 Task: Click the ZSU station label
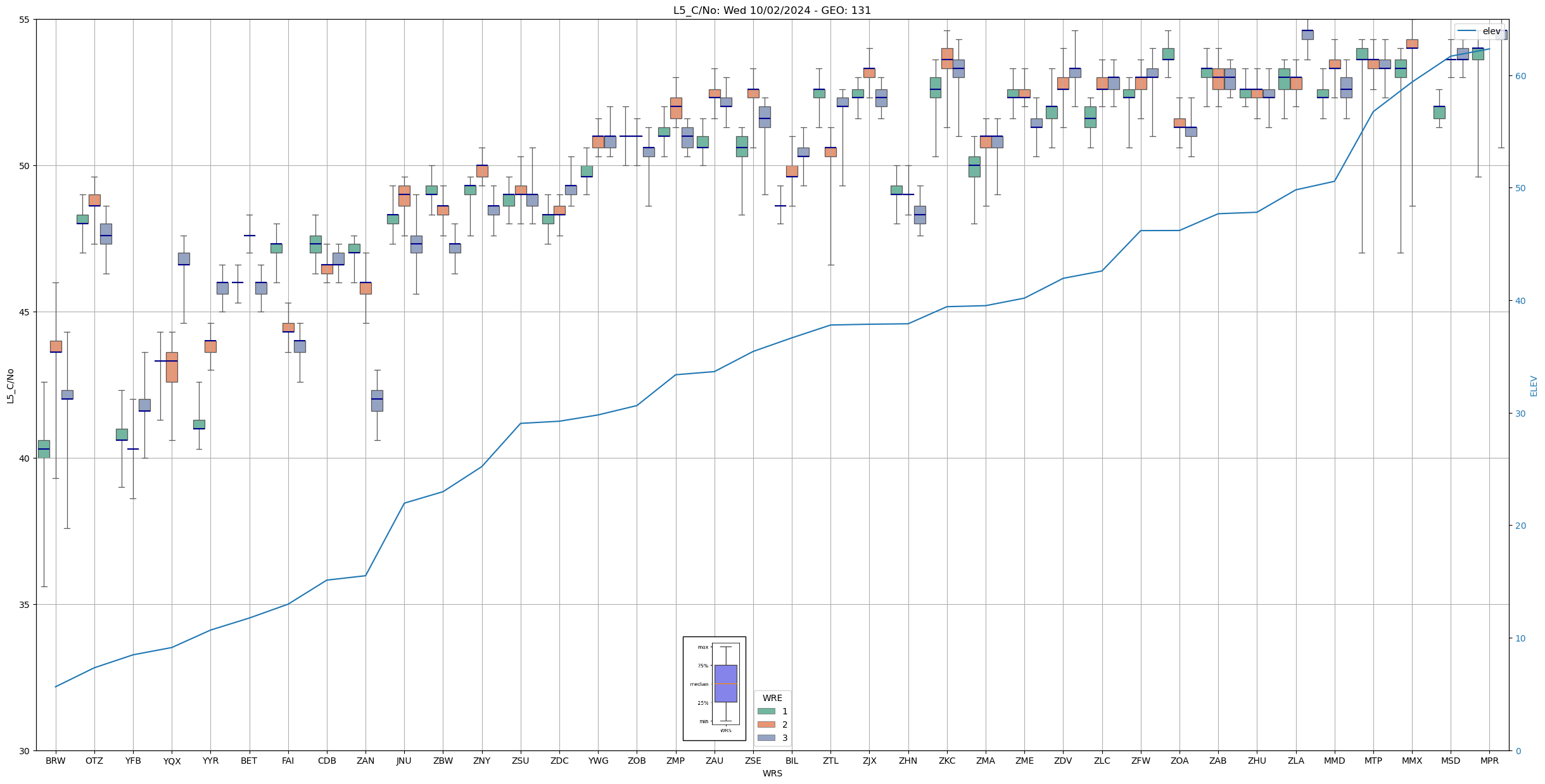click(521, 761)
